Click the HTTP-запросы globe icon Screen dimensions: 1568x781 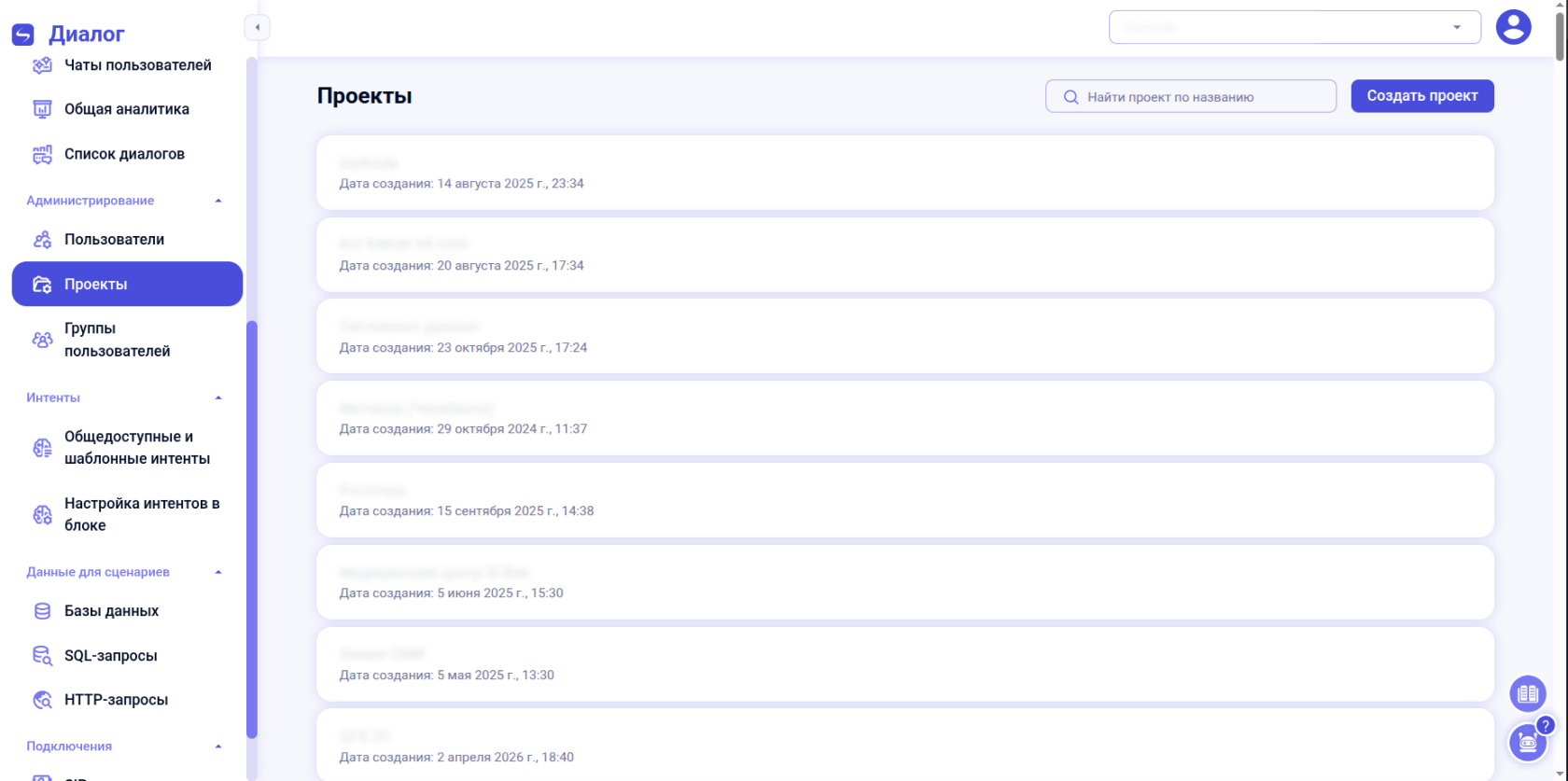[x=42, y=700]
